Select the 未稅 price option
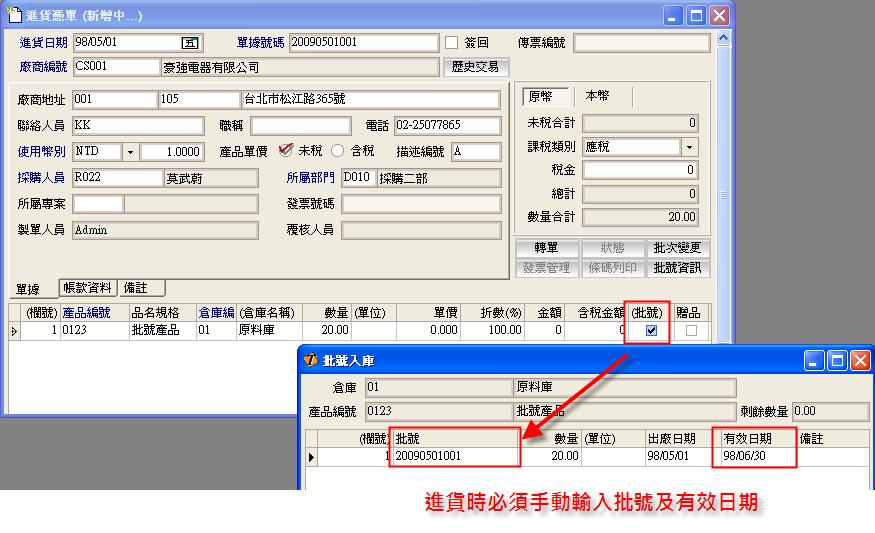The height and width of the screenshot is (533, 875). (x=286, y=151)
